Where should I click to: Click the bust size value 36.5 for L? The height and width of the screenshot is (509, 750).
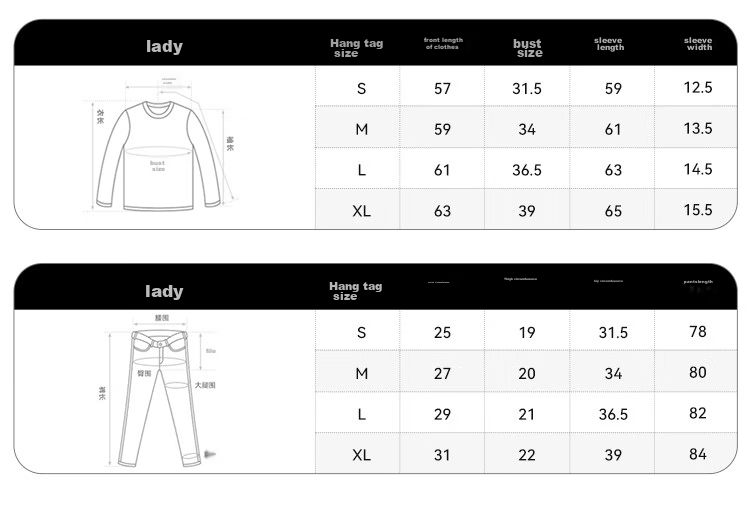click(527, 170)
